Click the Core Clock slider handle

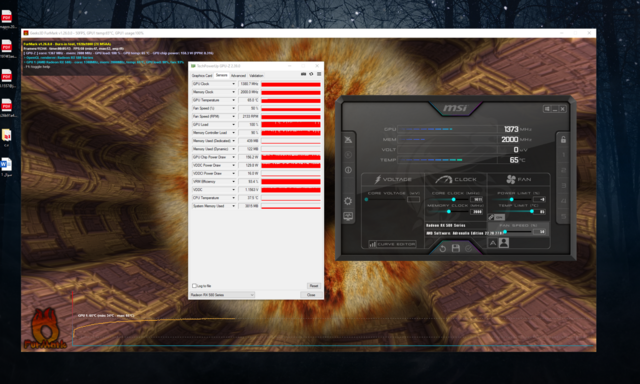point(453,200)
